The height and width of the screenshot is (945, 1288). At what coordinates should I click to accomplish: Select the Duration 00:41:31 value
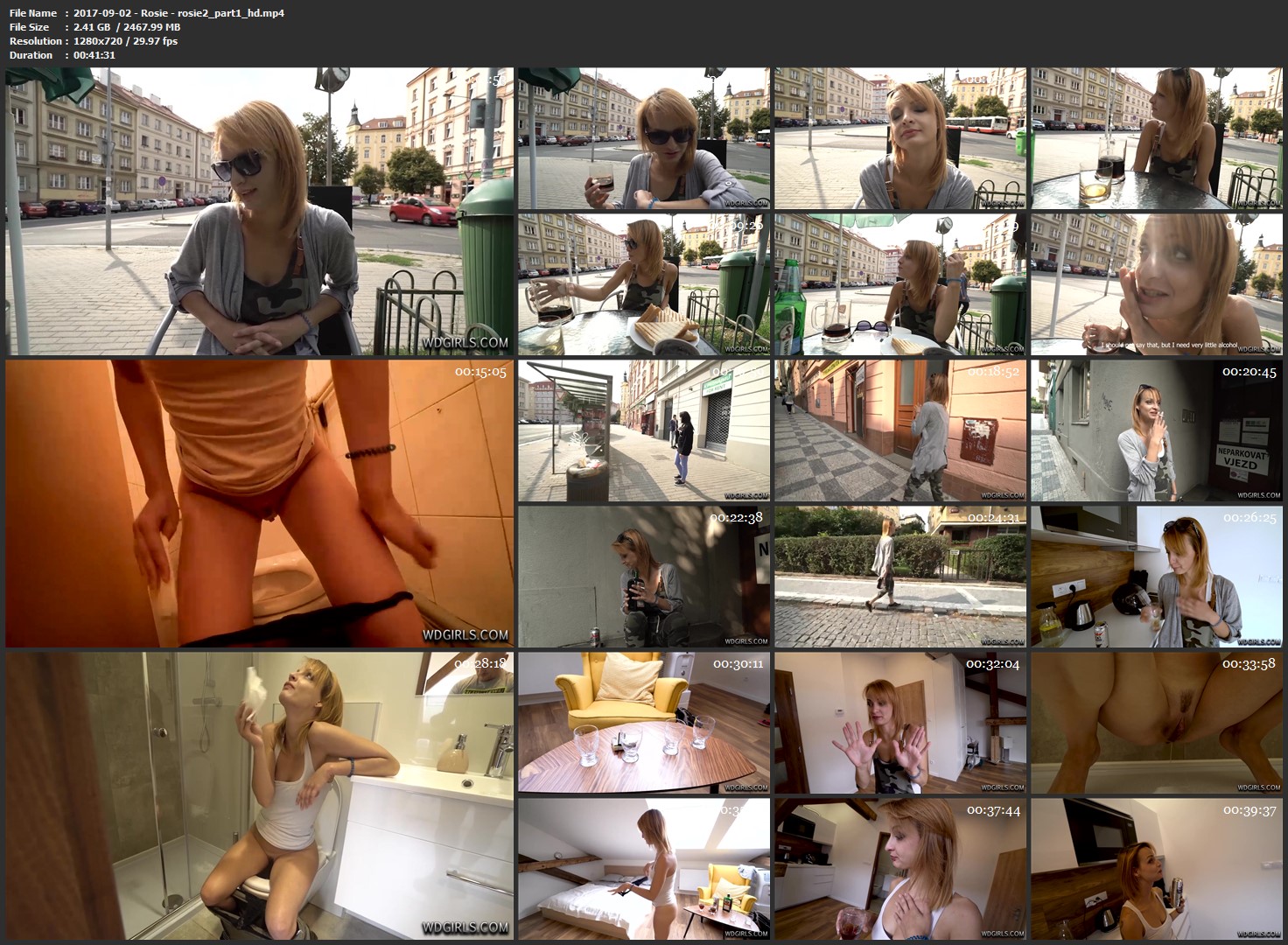(94, 55)
